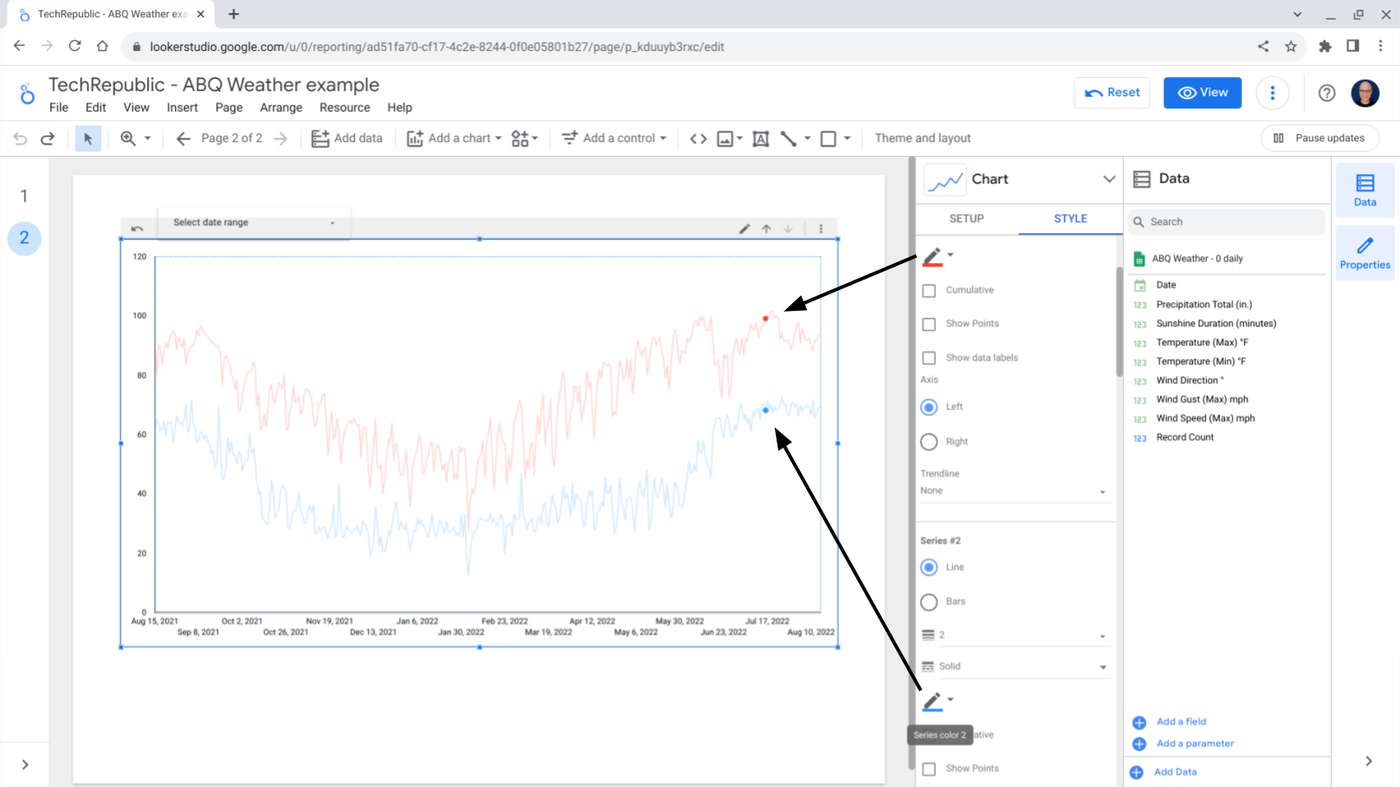Click the blue View button
Viewport: 1400px width, 787px height.
pyautogui.click(x=1202, y=93)
